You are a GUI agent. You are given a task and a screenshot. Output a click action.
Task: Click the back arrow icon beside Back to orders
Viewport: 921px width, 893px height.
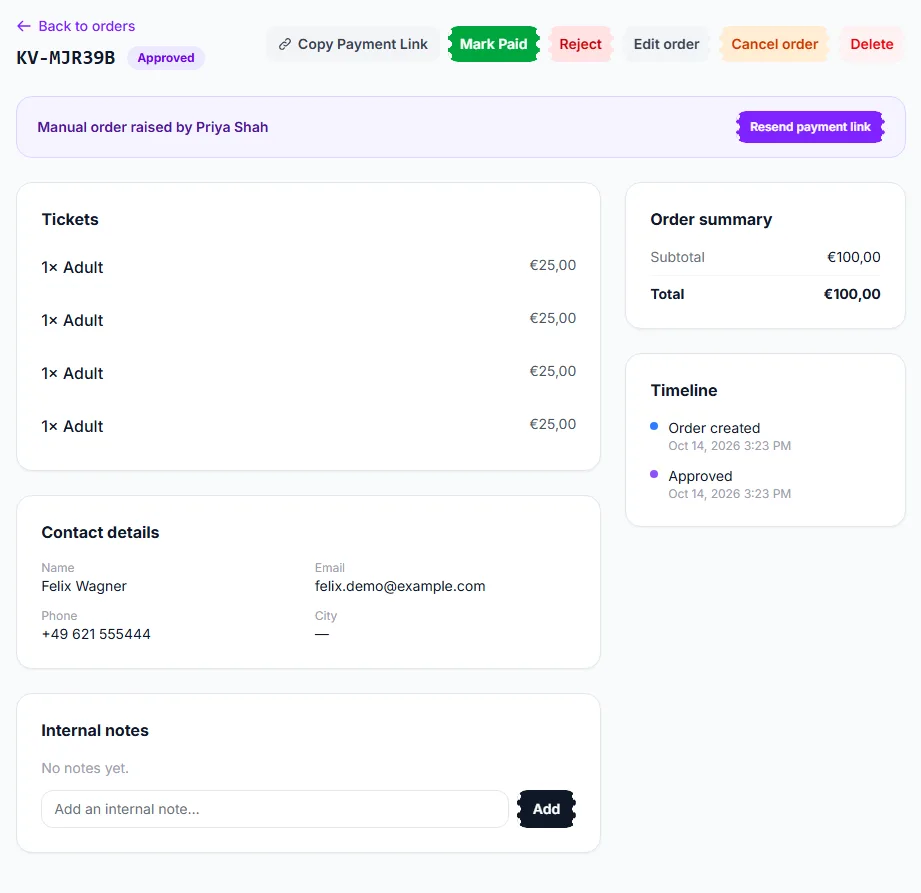[23, 26]
